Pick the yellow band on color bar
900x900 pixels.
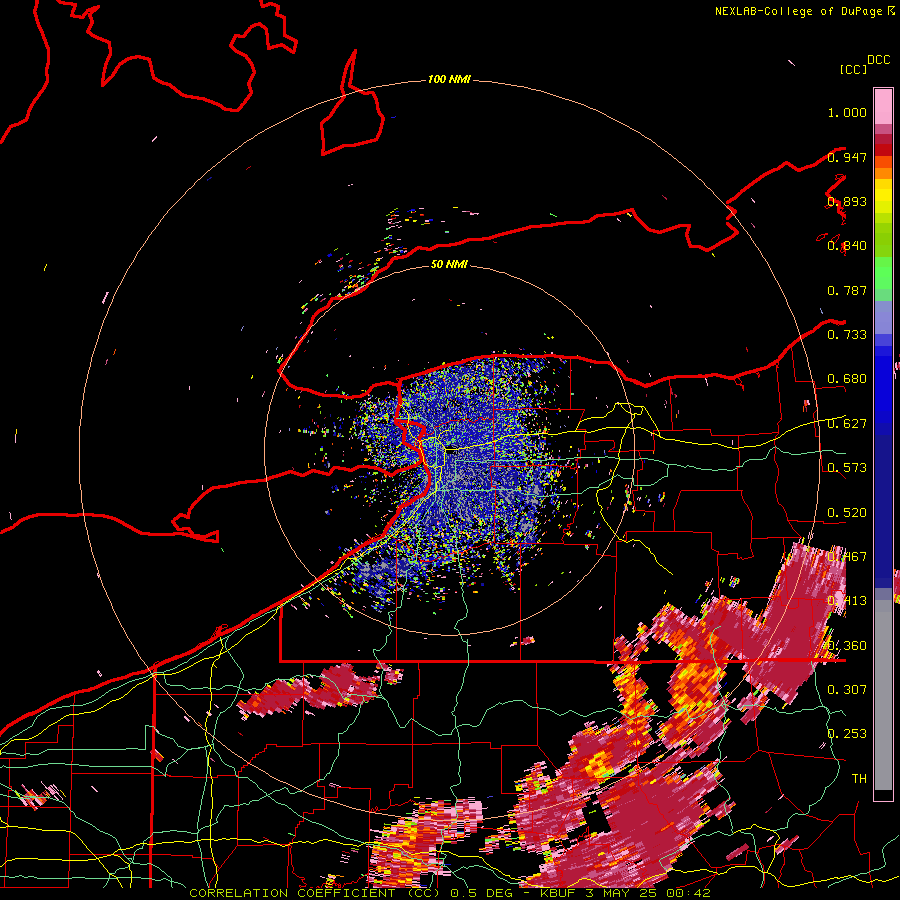point(883,197)
